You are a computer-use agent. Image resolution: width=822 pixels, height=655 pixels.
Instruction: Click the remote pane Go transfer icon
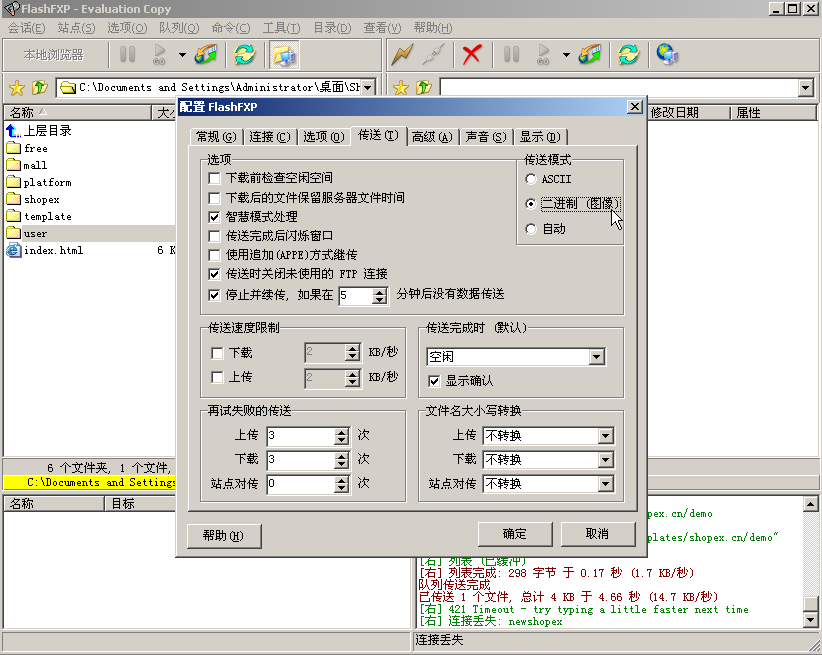(x=544, y=54)
